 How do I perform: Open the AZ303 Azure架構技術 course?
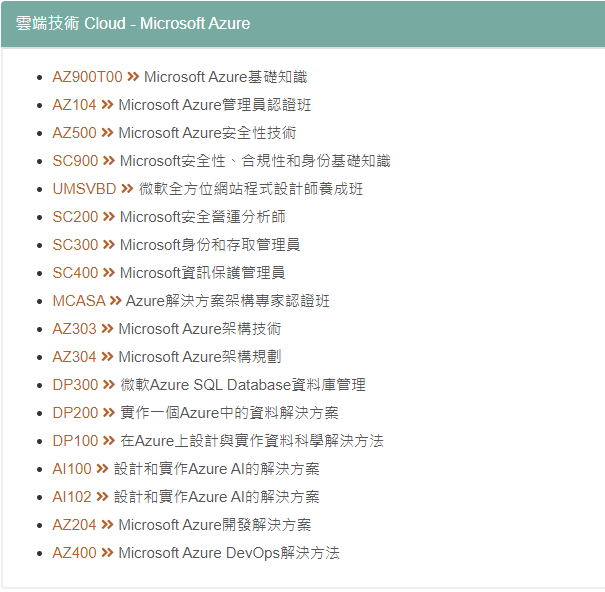pyautogui.click(x=167, y=329)
